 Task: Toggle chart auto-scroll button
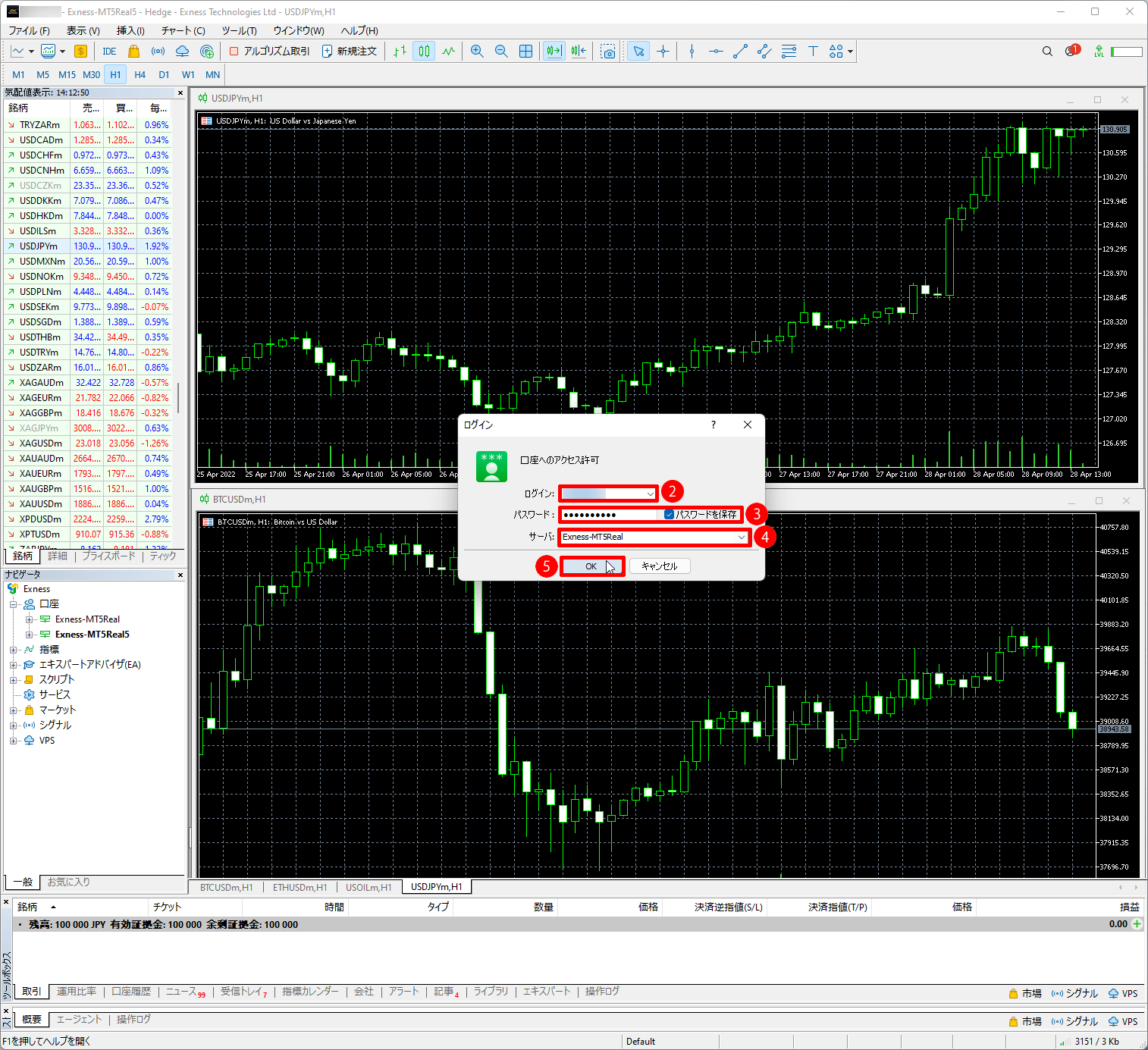[x=554, y=51]
